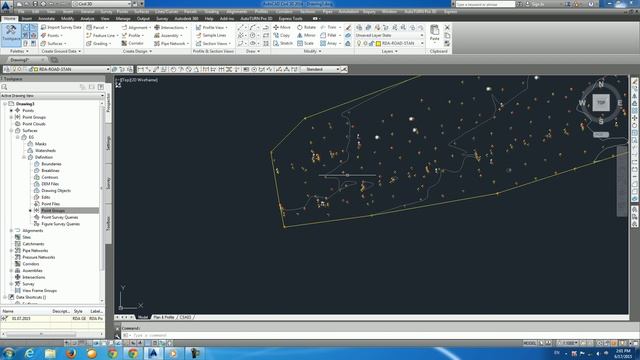640x360 pixels.
Task: Select Breaklines tree item
Action: pos(50,171)
